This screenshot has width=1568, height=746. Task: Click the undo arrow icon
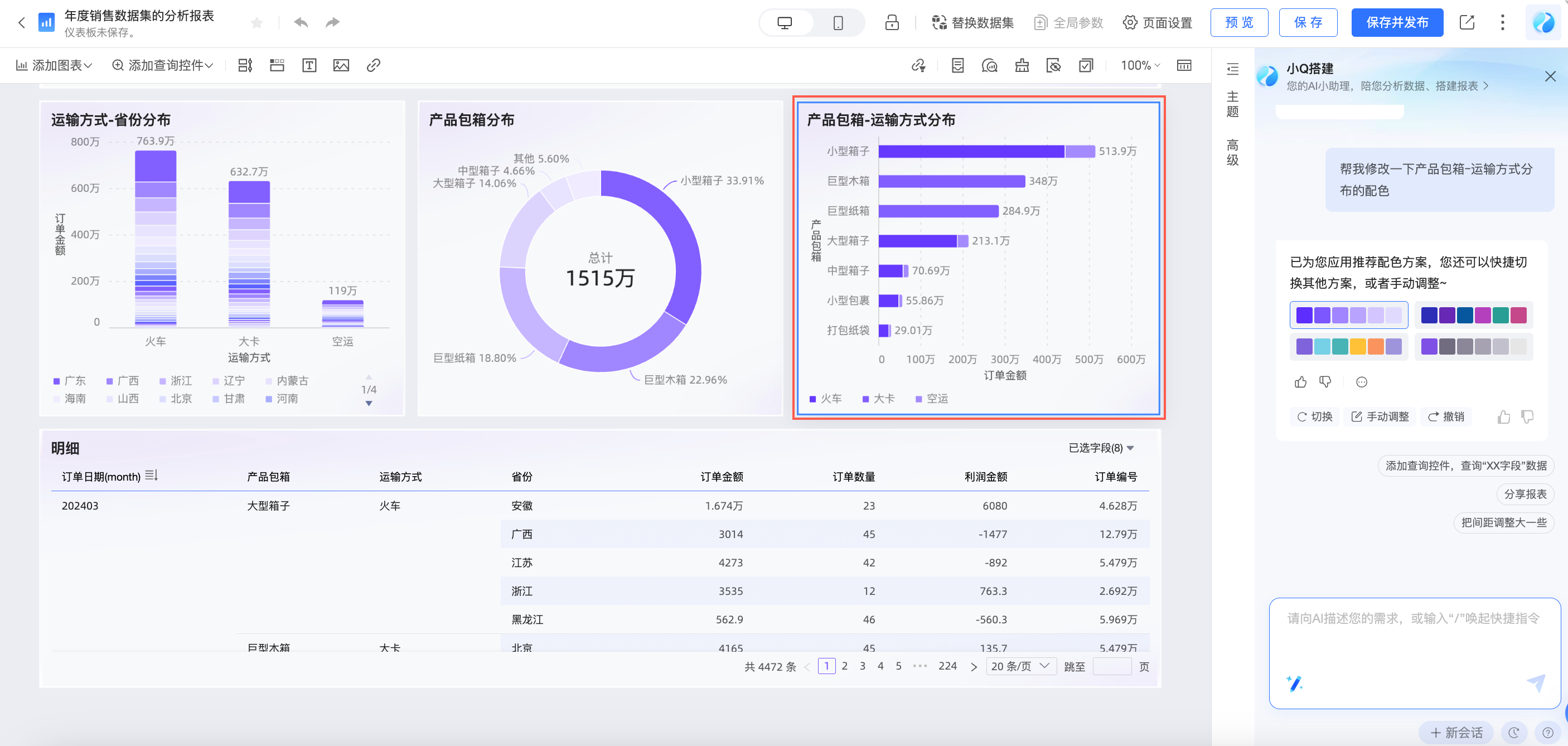301,22
